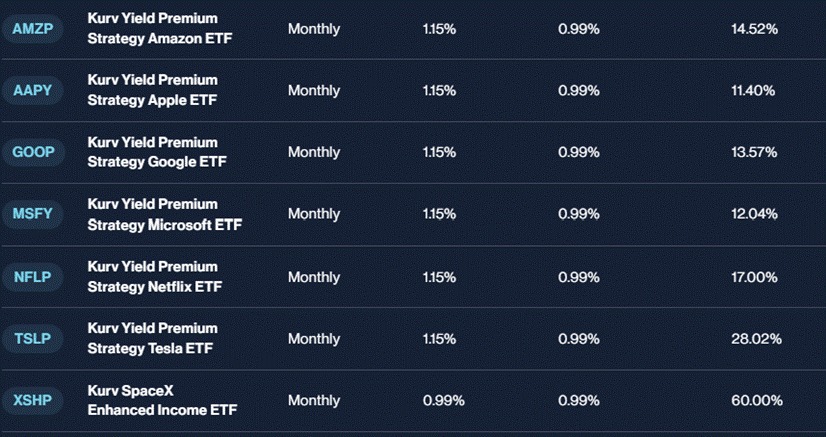This screenshot has width=826, height=437.
Task: Click the 60.00% value in XSHP row
Action: pos(756,401)
